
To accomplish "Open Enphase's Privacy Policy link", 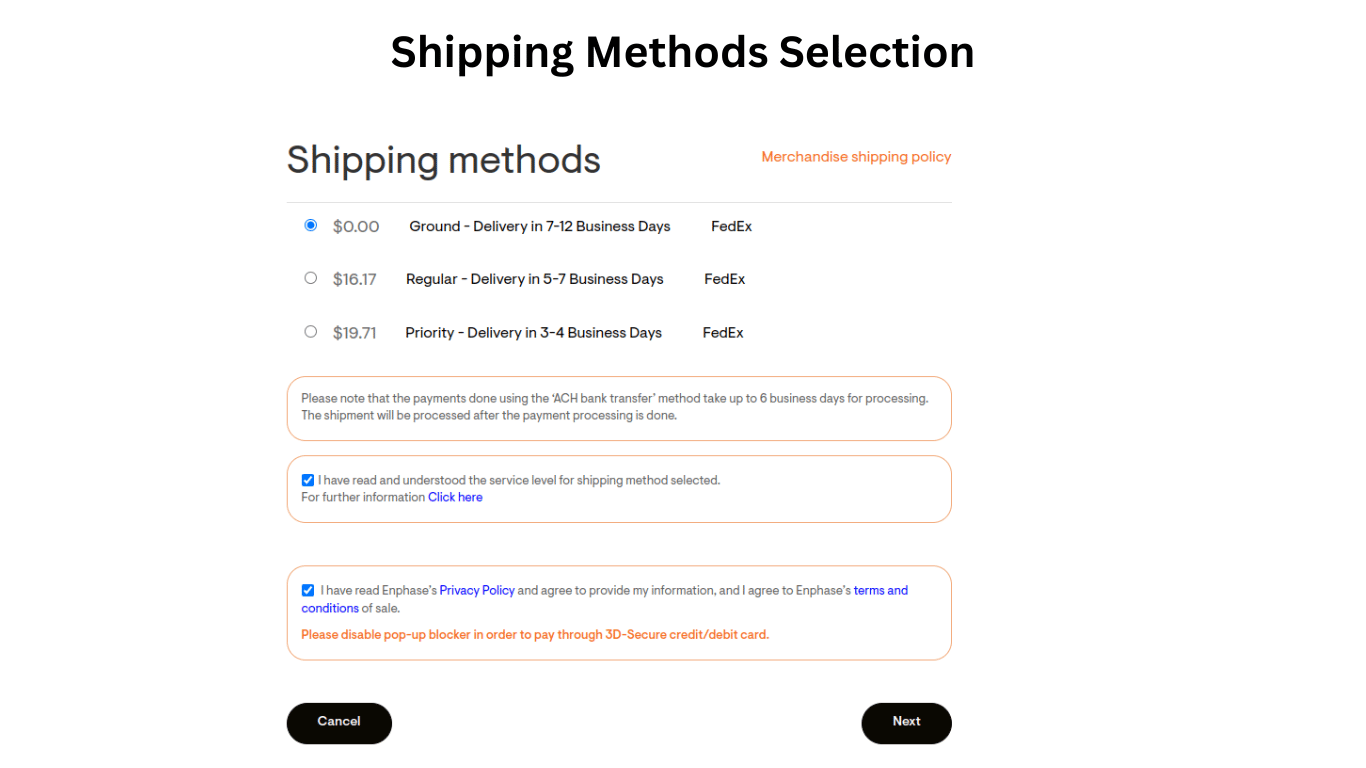I will coord(477,590).
